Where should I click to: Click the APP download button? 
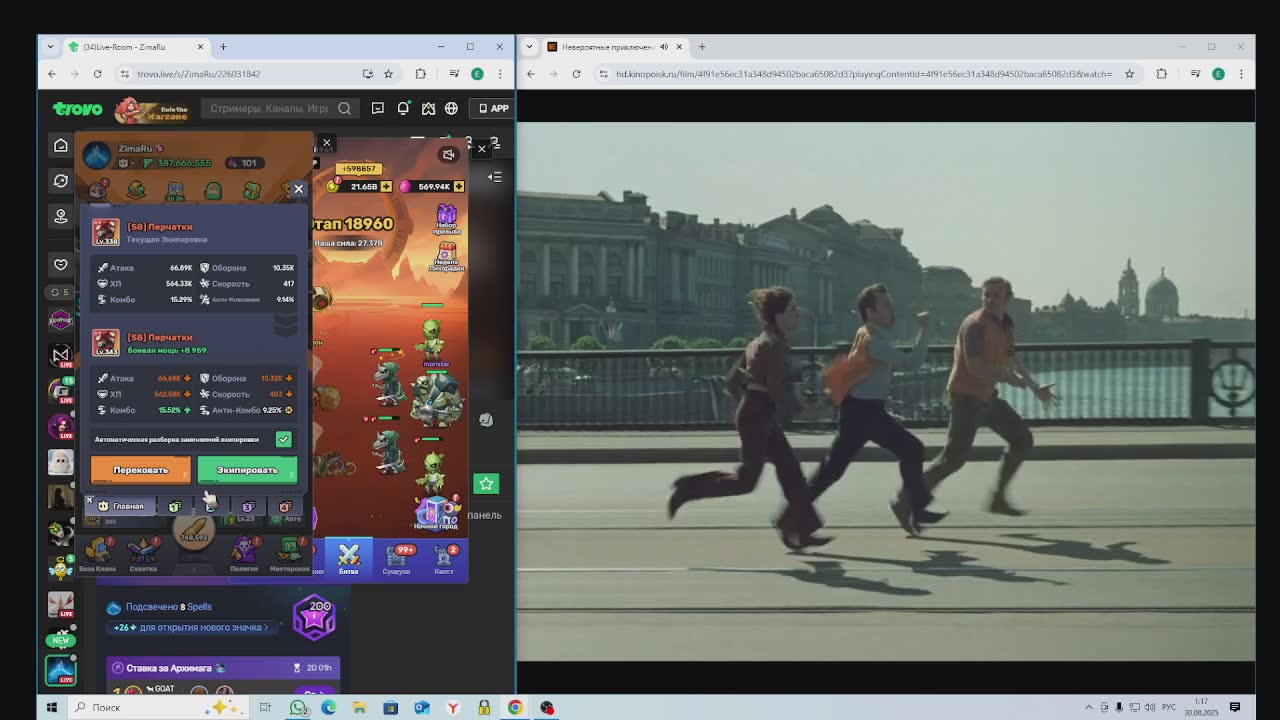[493, 108]
